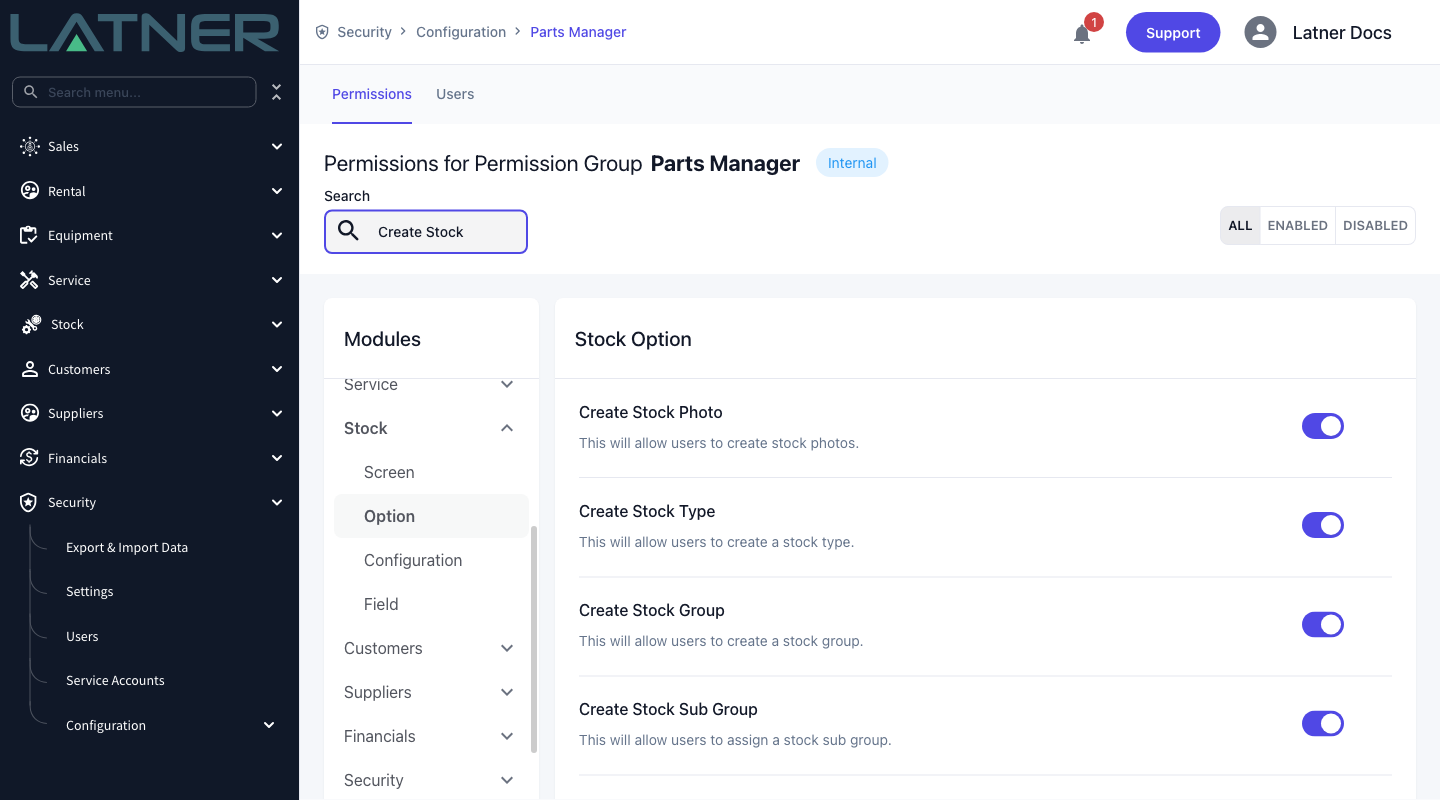Toggle off Create Stock Group permission
Viewport: 1440px width, 800px height.
click(1322, 624)
